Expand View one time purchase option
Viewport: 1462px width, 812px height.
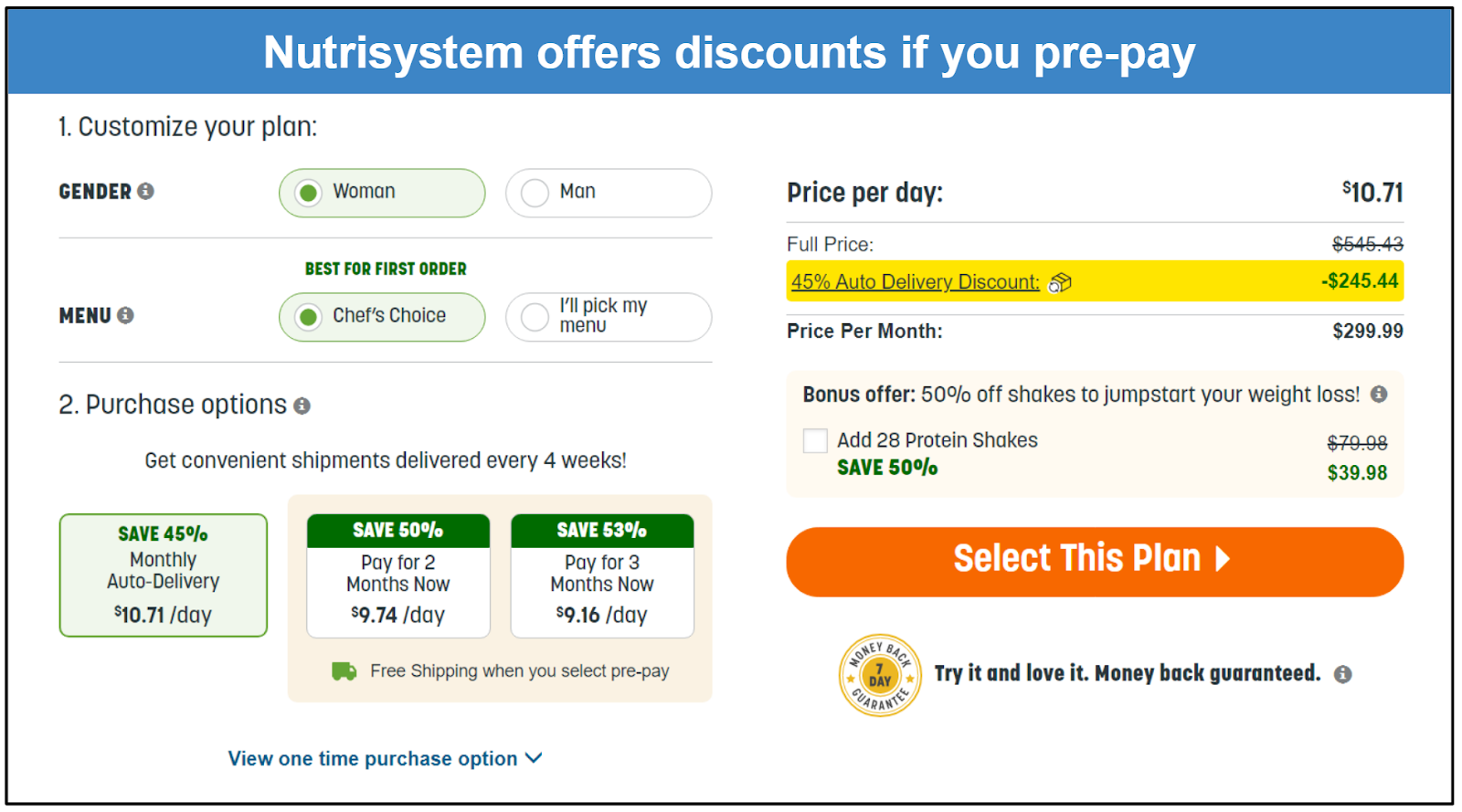point(385,758)
